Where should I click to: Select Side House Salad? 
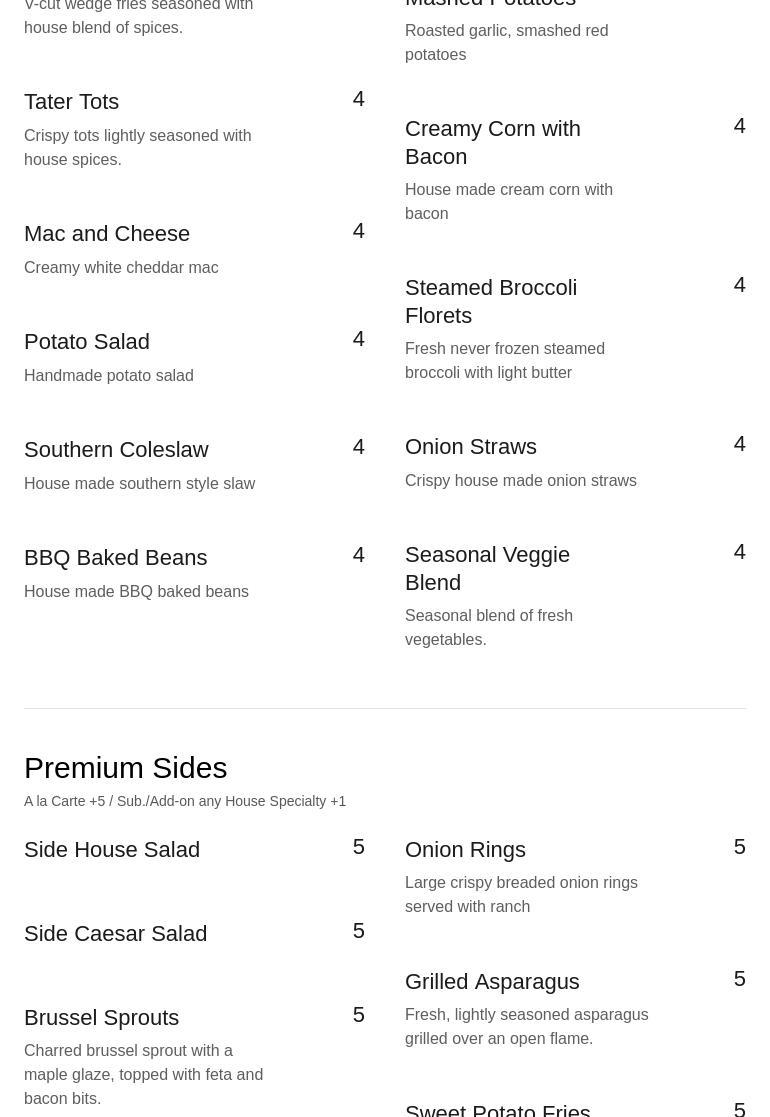[112, 850]
